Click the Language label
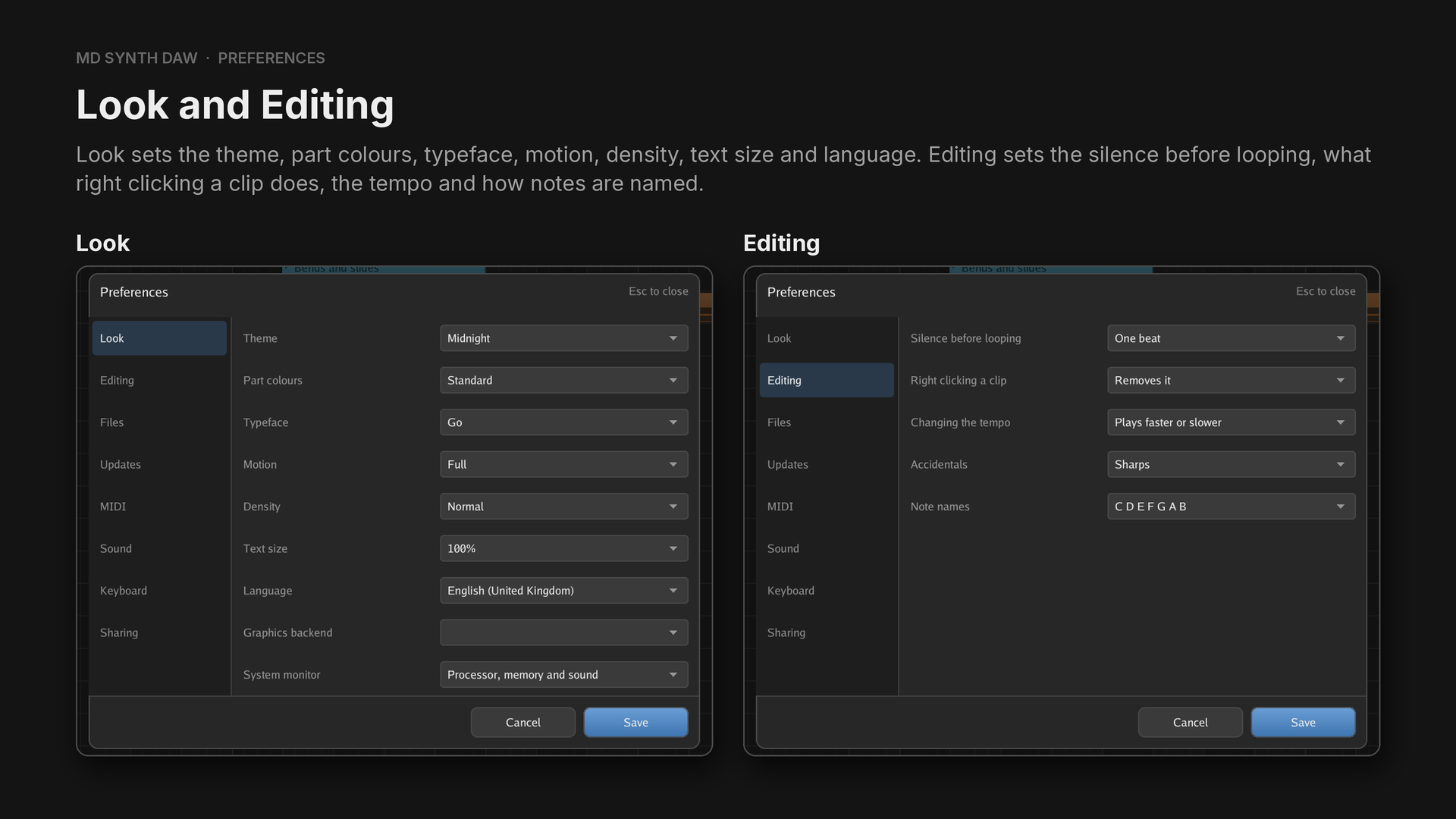The width and height of the screenshot is (1456, 819). coord(268,591)
